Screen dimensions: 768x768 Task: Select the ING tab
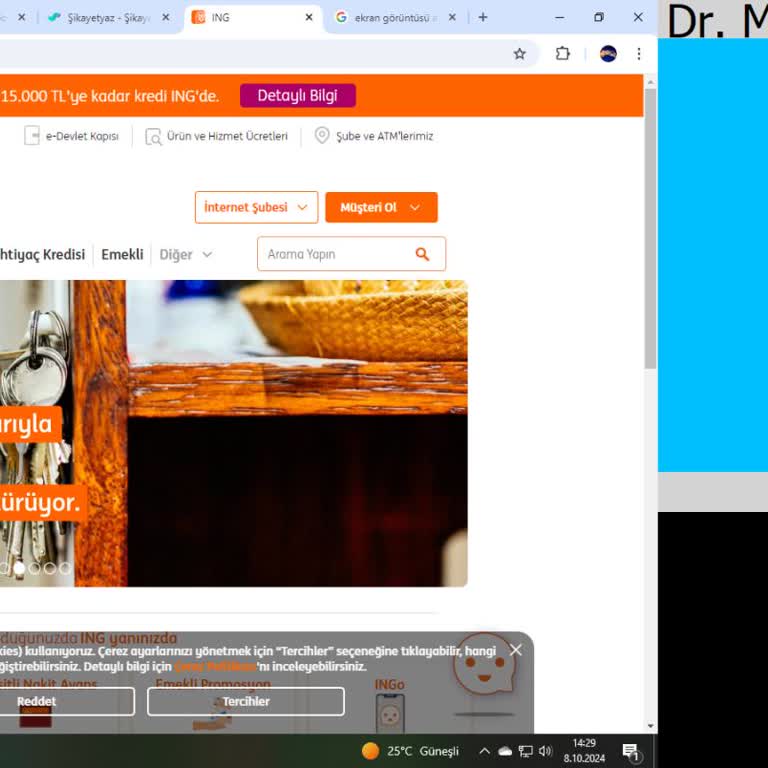(x=253, y=18)
